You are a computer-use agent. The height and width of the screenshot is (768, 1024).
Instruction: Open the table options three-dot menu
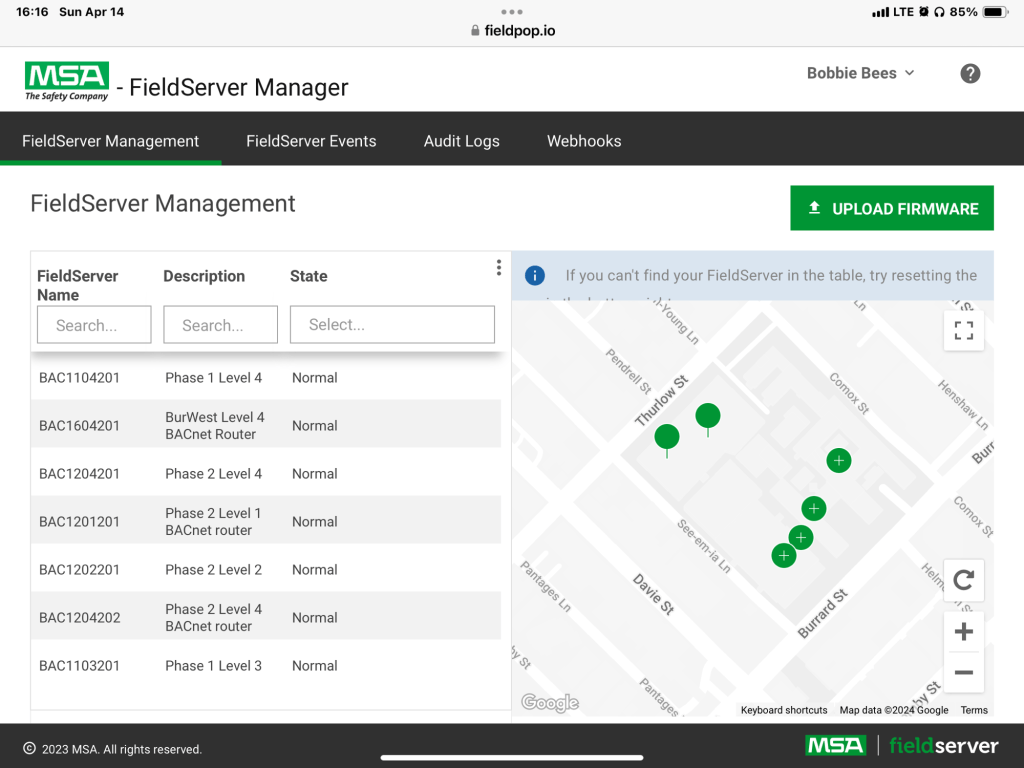[498, 268]
